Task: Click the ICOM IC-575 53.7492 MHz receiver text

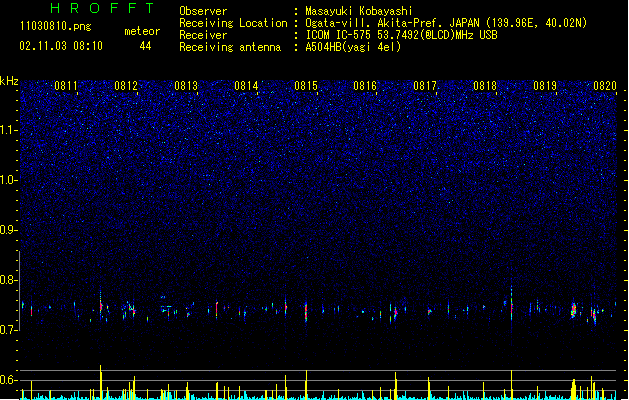Action: (402, 35)
